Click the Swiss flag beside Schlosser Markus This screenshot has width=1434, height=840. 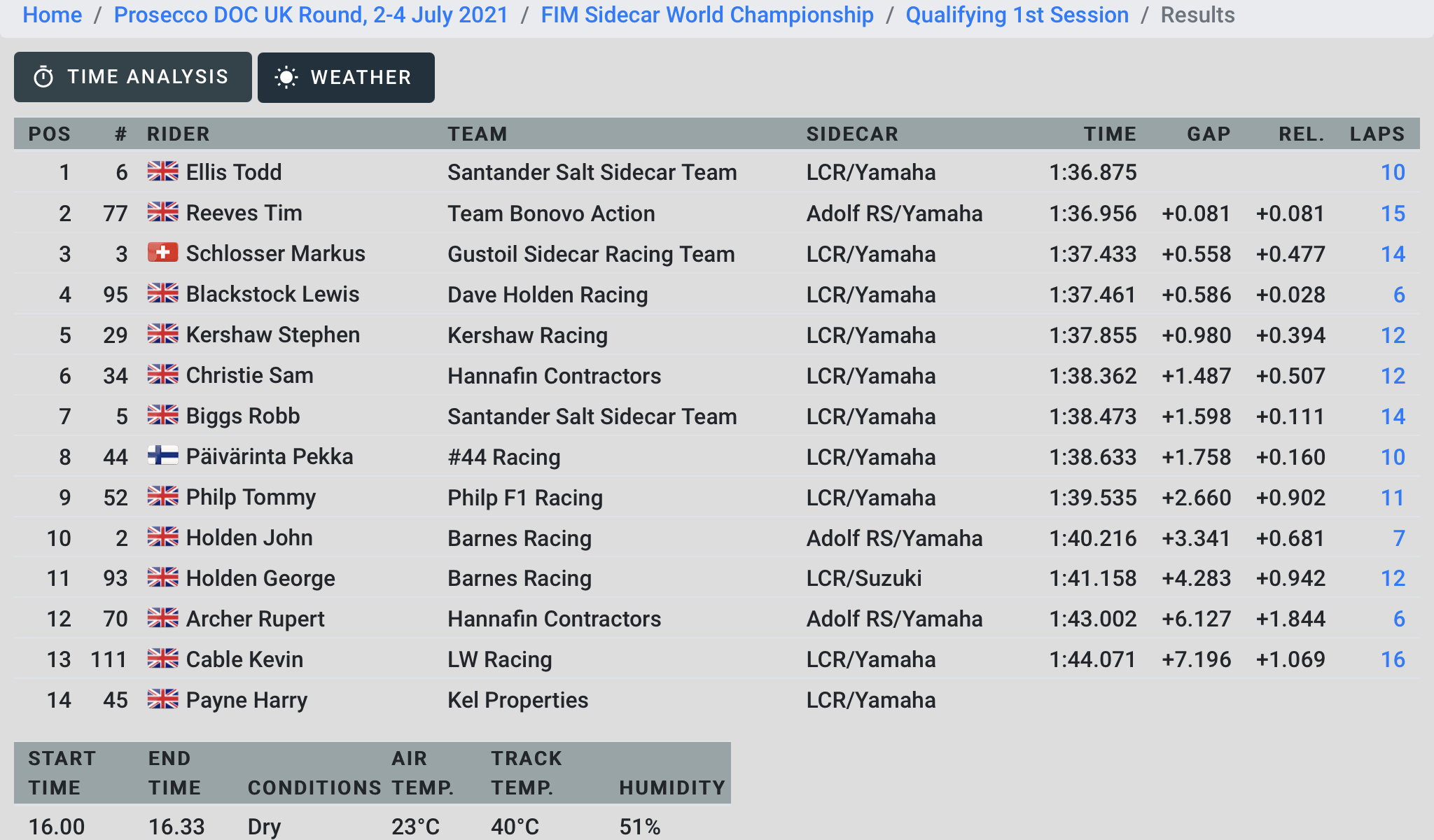pyautogui.click(x=163, y=253)
